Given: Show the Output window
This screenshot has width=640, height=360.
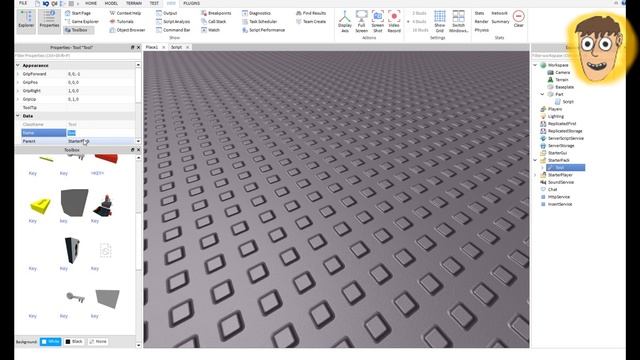Looking at the screenshot, I should coord(167,13).
